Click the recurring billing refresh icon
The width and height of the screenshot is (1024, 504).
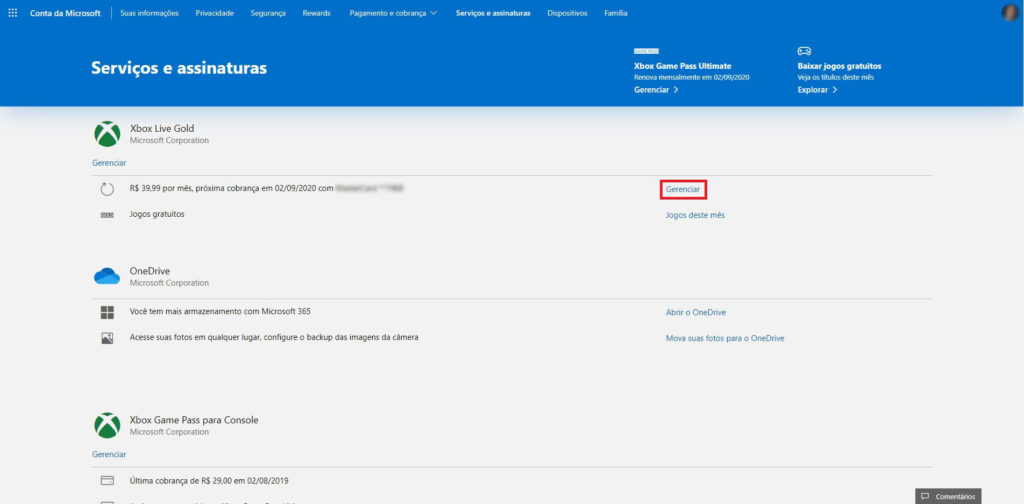click(107, 189)
